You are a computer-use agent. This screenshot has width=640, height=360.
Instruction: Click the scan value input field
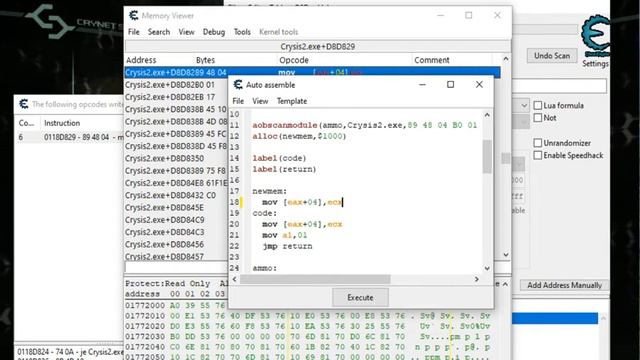(559, 86)
